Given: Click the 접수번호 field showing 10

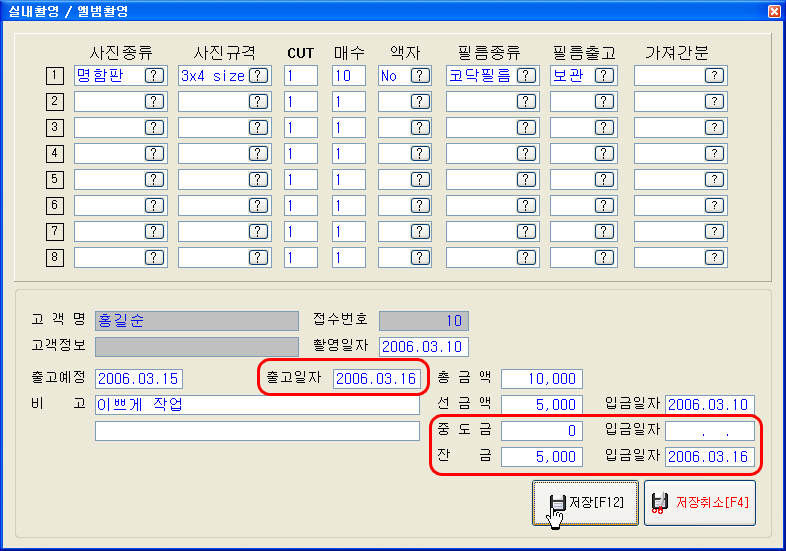Looking at the screenshot, I should [x=424, y=321].
